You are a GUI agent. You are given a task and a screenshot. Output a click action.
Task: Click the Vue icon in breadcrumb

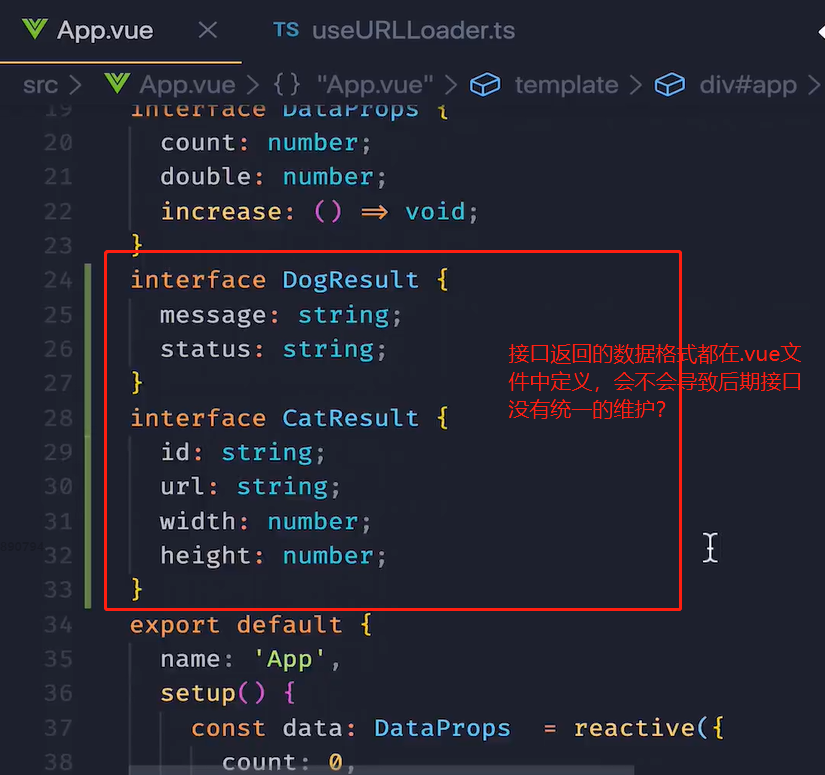click(117, 84)
